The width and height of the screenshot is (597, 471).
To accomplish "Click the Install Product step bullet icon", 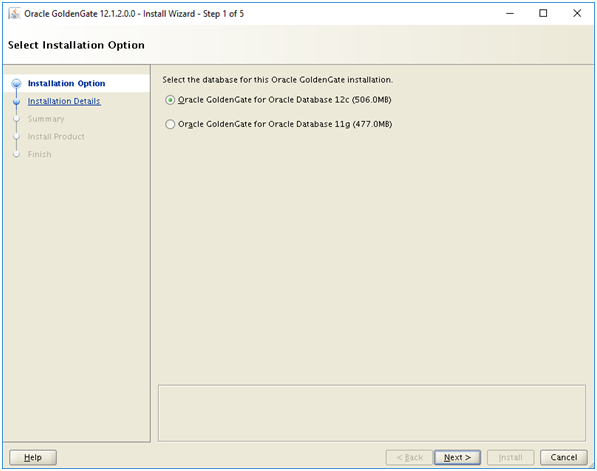I will [x=16, y=137].
